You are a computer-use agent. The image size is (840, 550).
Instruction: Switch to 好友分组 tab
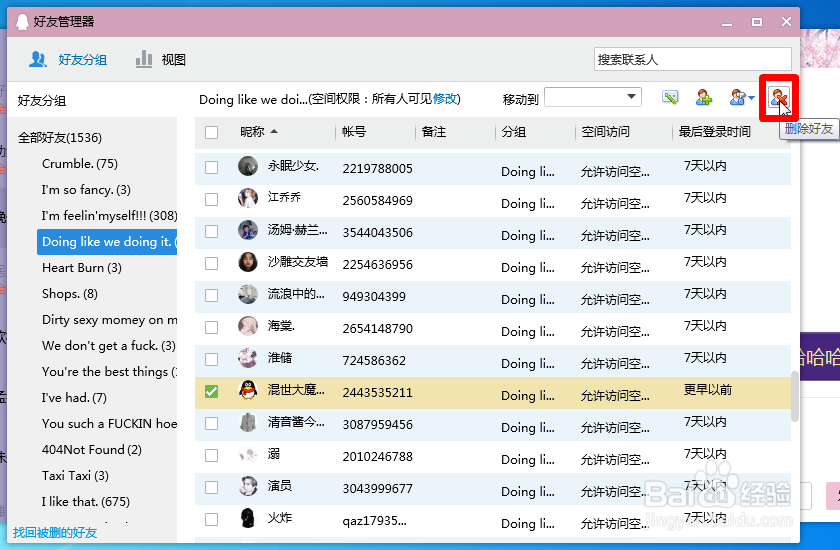(69, 59)
